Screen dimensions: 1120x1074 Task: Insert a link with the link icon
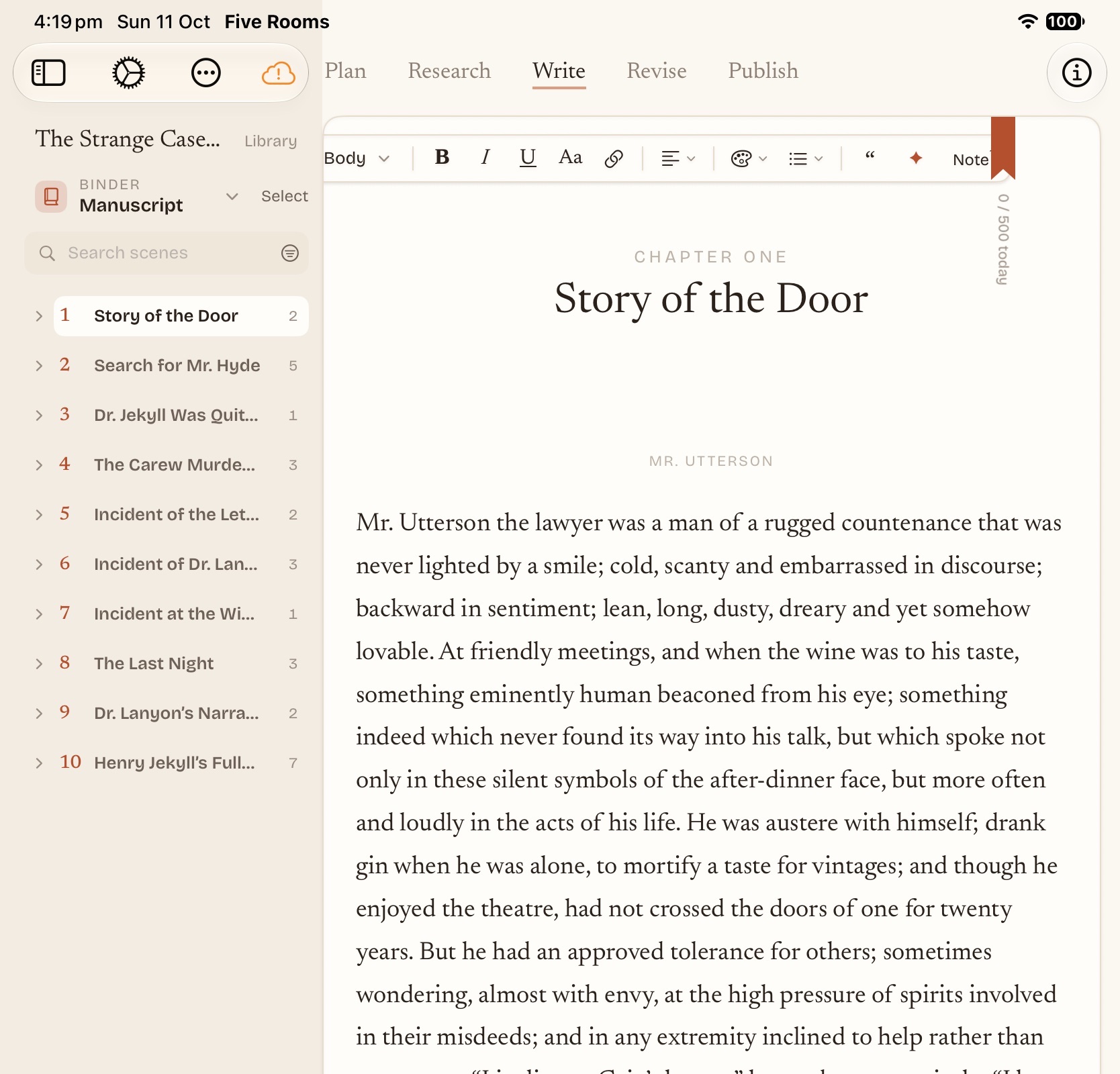(614, 158)
